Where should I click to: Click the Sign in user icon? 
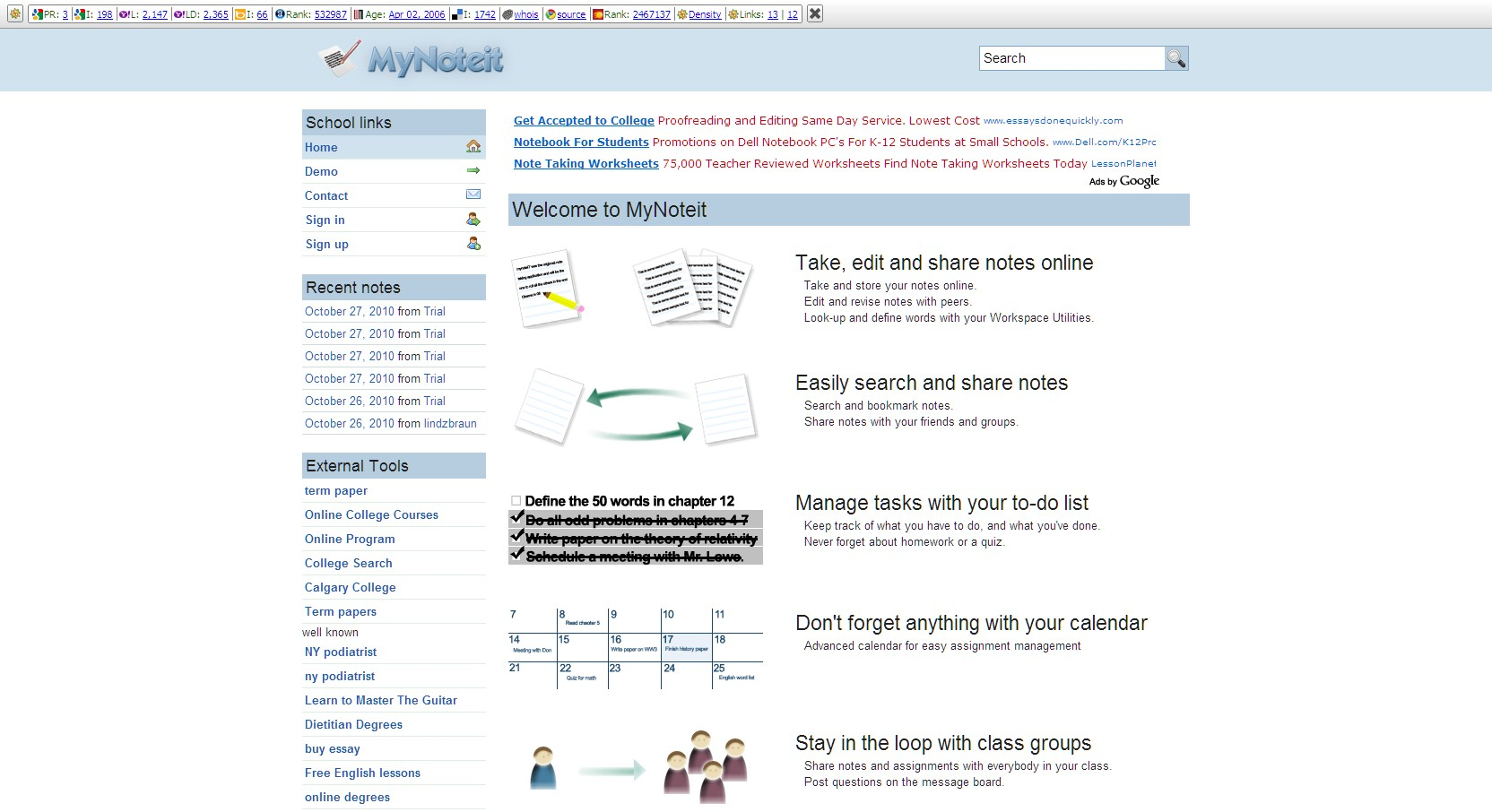click(x=473, y=219)
